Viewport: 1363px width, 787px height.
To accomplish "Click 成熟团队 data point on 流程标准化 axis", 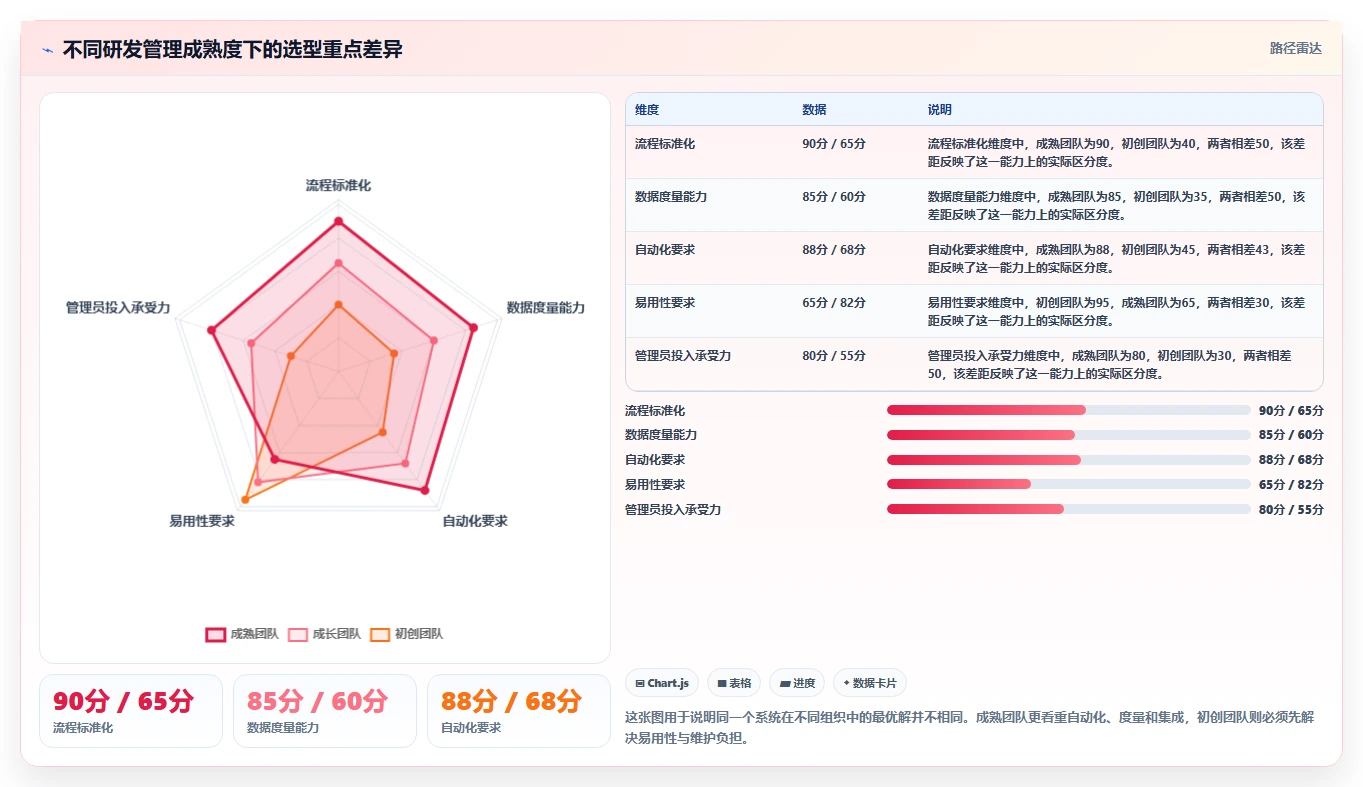I will [338, 221].
